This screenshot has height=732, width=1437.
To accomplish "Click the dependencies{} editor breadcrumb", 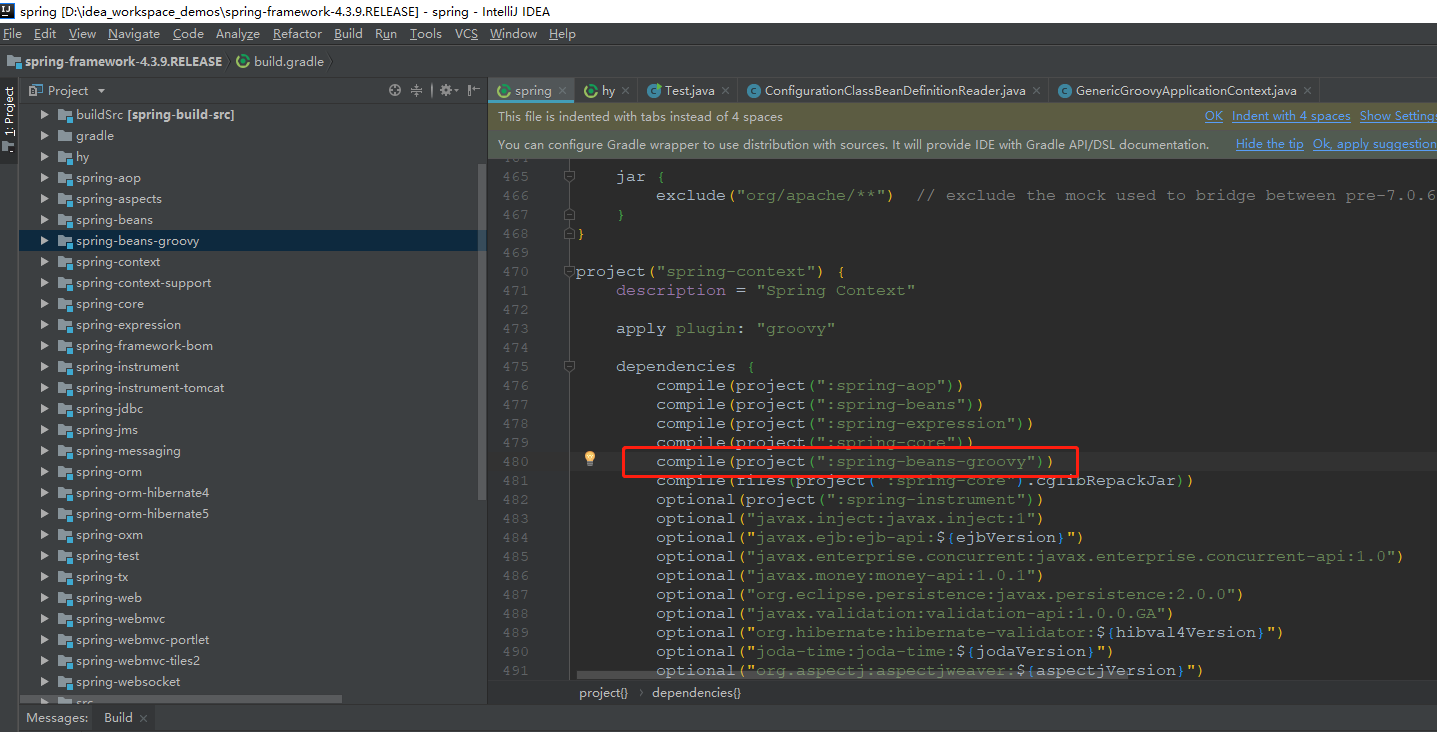I will tap(696, 692).
